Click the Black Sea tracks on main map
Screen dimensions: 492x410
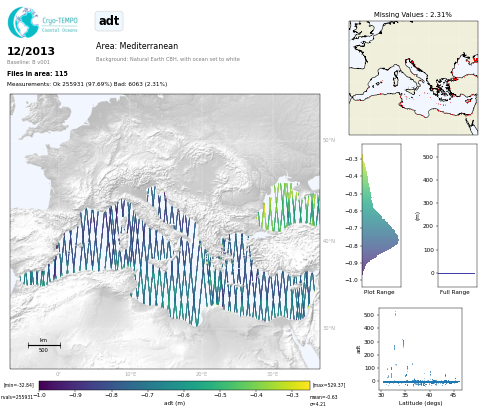coord(288,207)
